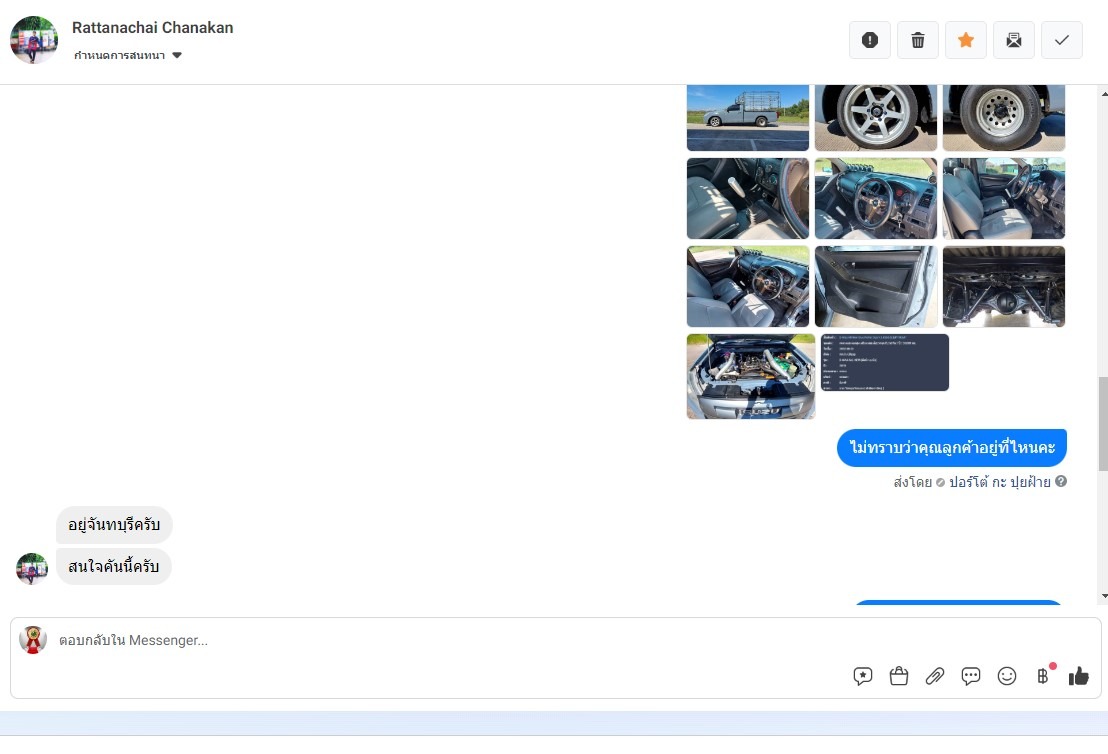
Task: Attach a file with paperclip icon
Action: click(935, 676)
